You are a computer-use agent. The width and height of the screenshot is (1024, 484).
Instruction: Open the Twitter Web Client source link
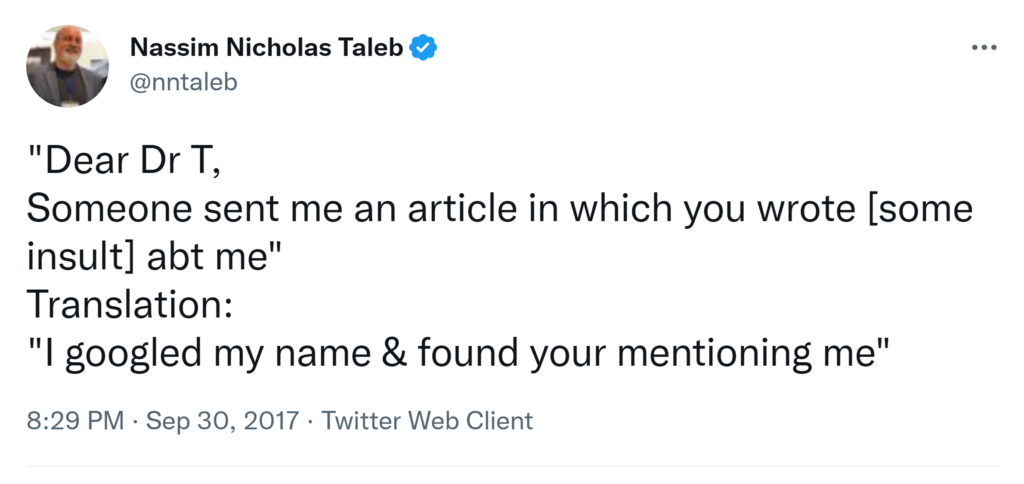(427, 421)
